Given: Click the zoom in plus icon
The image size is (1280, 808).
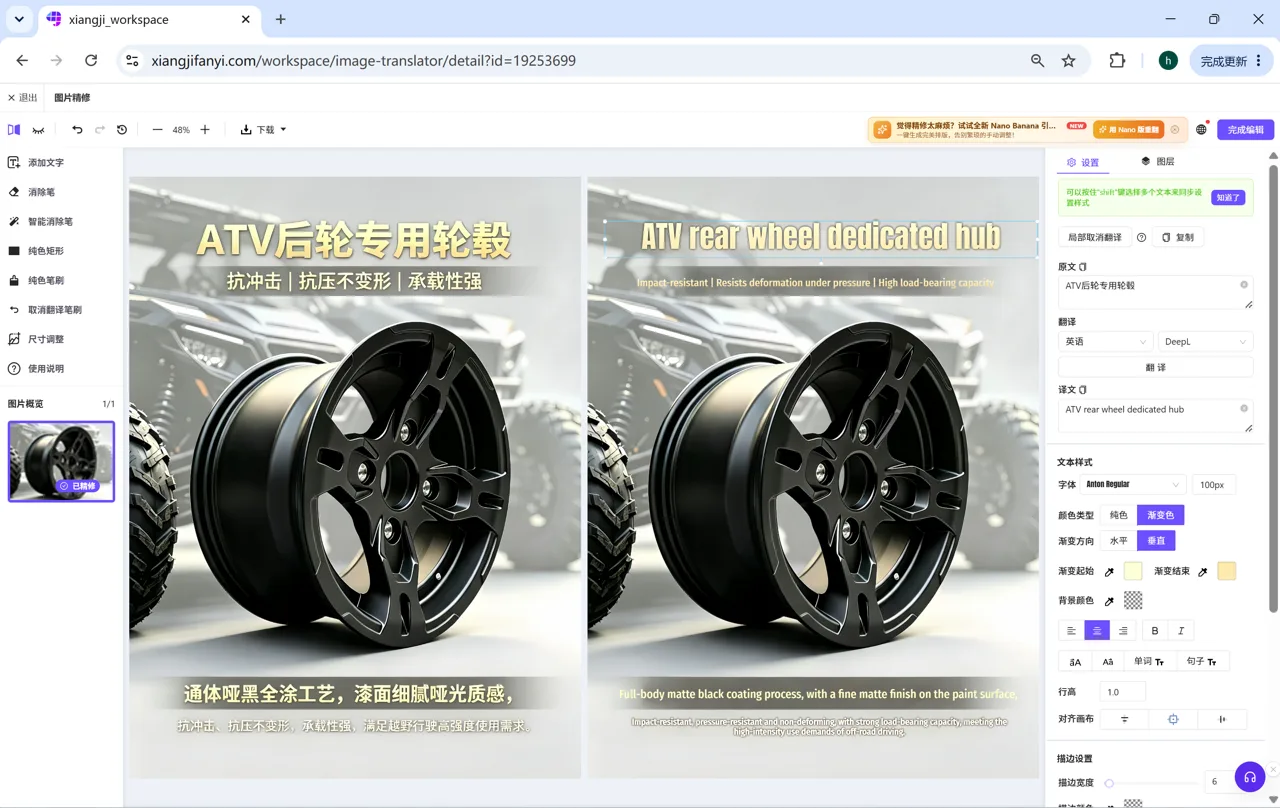Looking at the screenshot, I should [x=205, y=130].
